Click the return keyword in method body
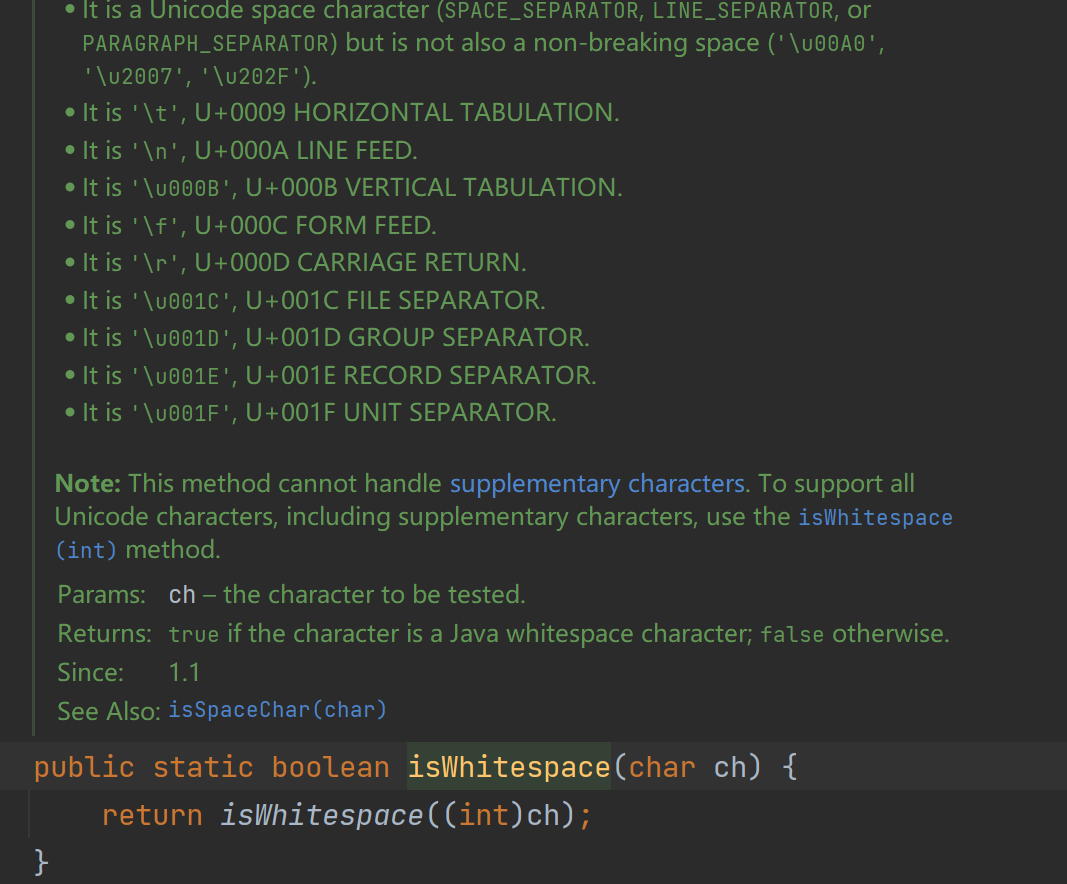Viewport: 1067px width, 884px height. [x=152, y=815]
